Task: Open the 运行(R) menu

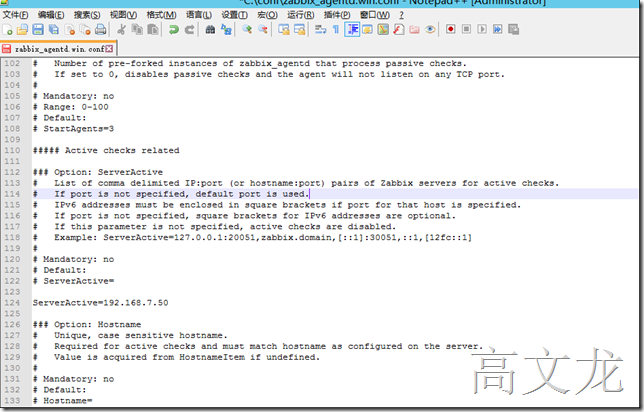Action: [301, 15]
